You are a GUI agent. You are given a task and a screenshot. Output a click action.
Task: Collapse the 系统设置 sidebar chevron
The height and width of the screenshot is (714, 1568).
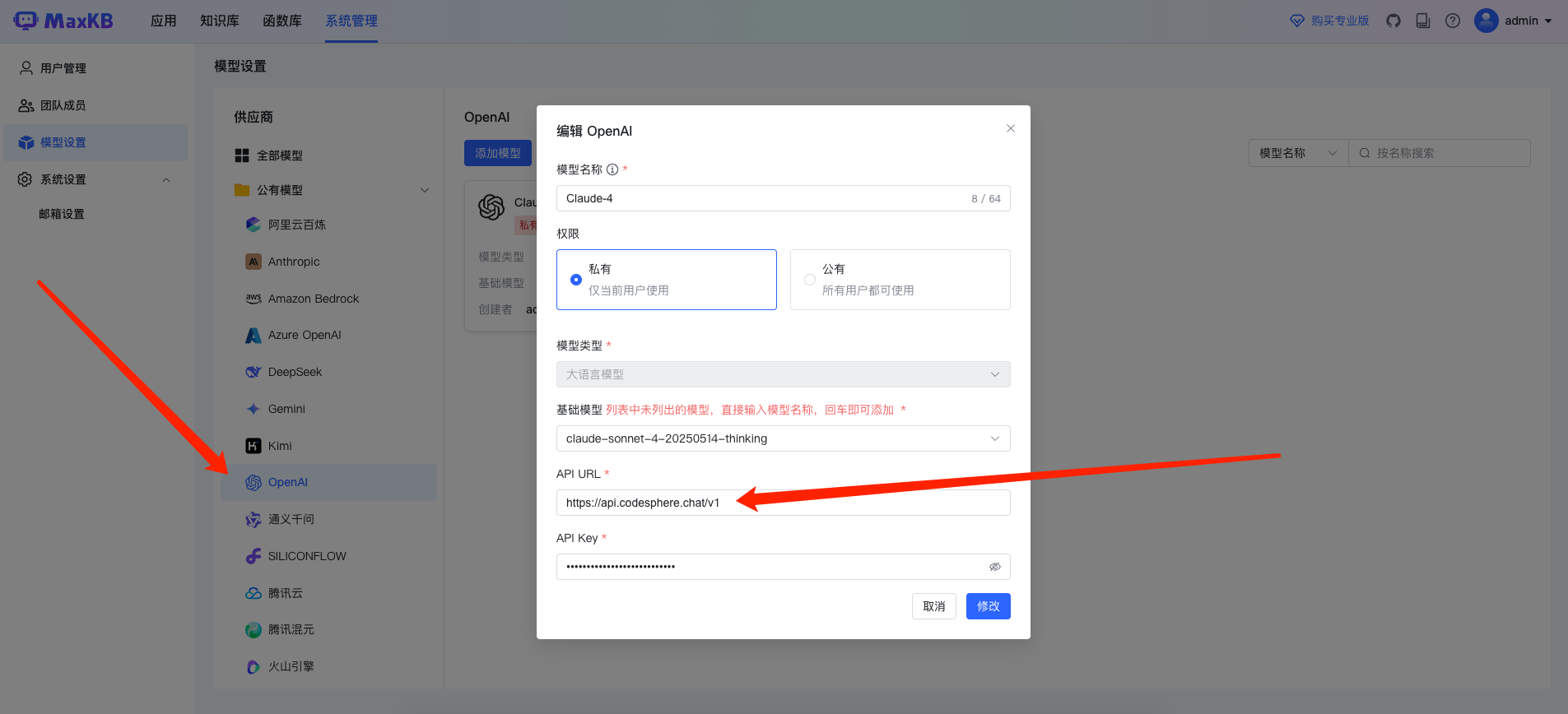166,179
